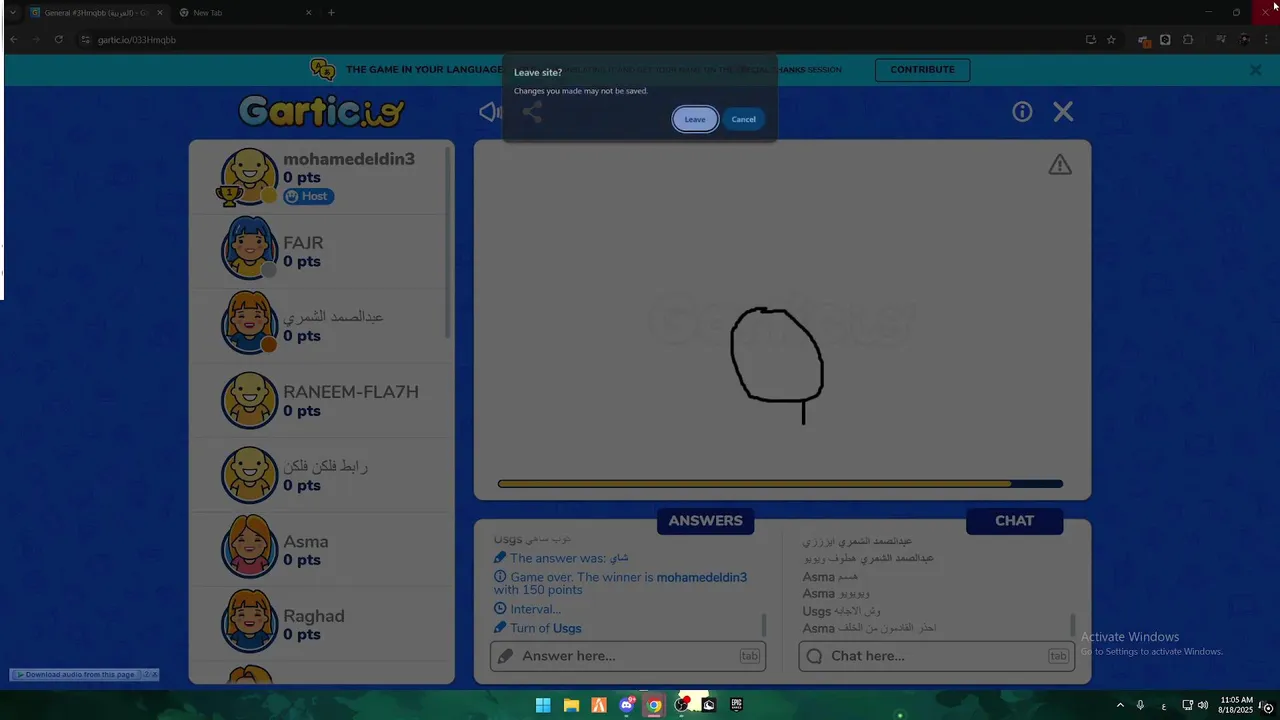Open the browser extensions puzzle icon
1280x720 pixels.
tap(1188, 40)
